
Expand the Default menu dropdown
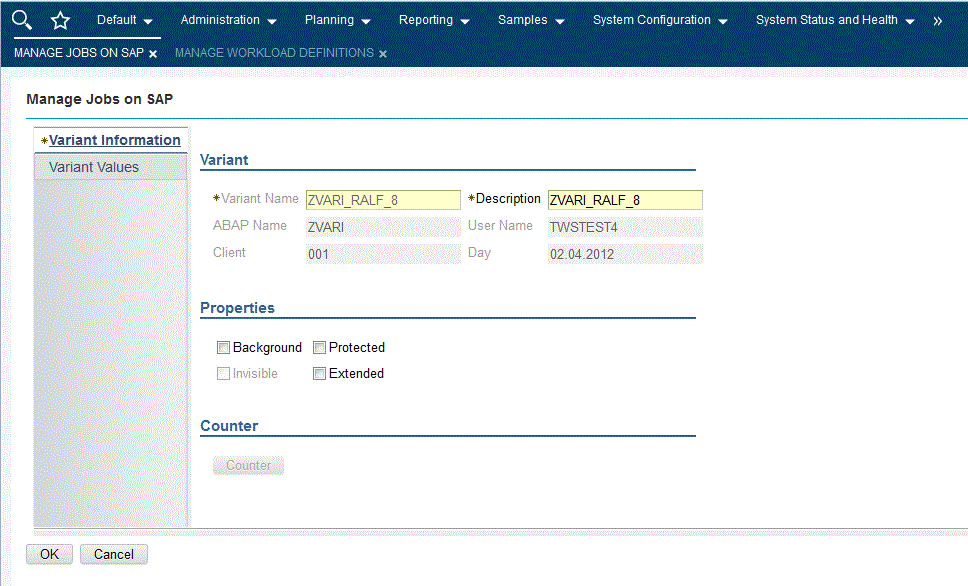pyautogui.click(x=124, y=19)
